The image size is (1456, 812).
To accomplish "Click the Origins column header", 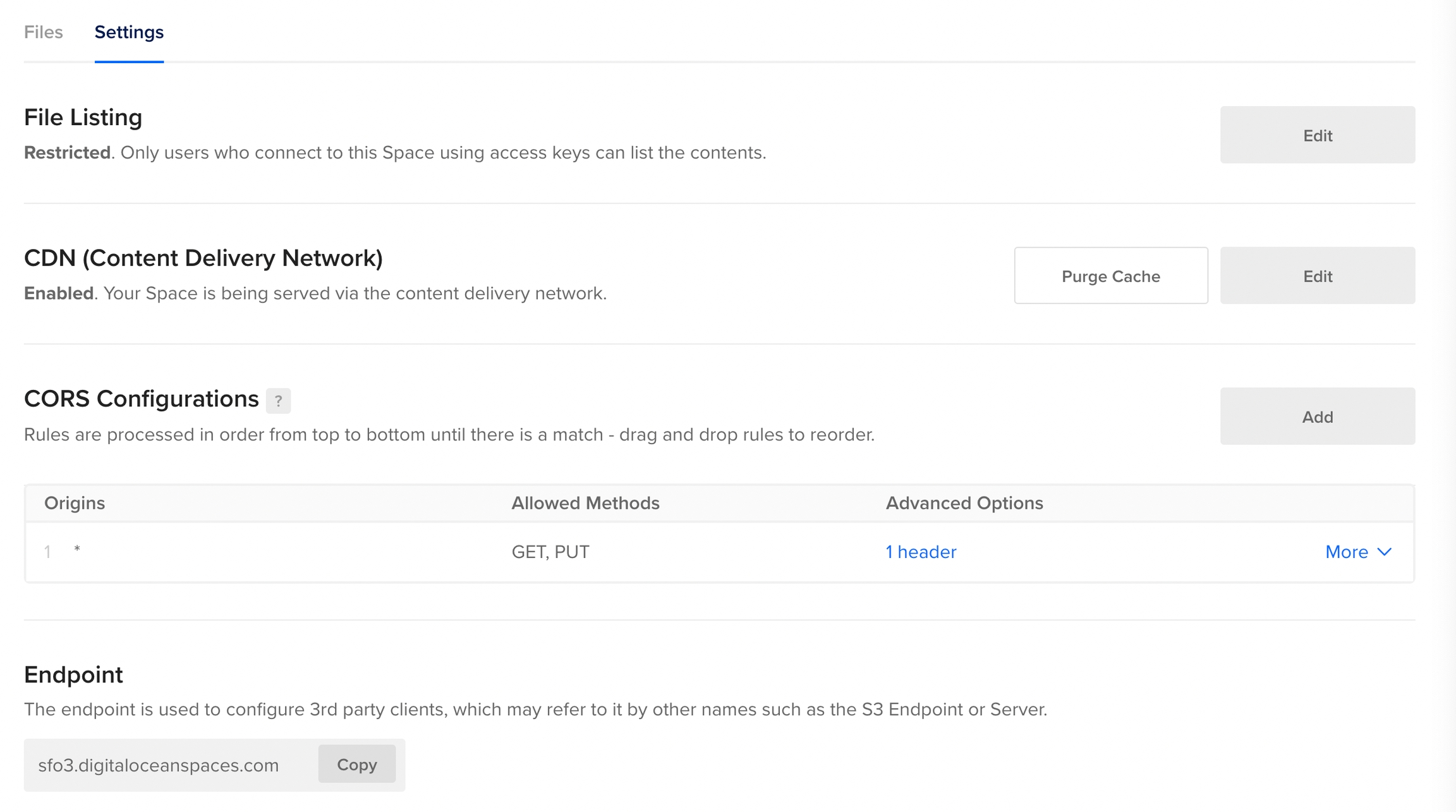I will pyautogui.click(x=75, y=503).
